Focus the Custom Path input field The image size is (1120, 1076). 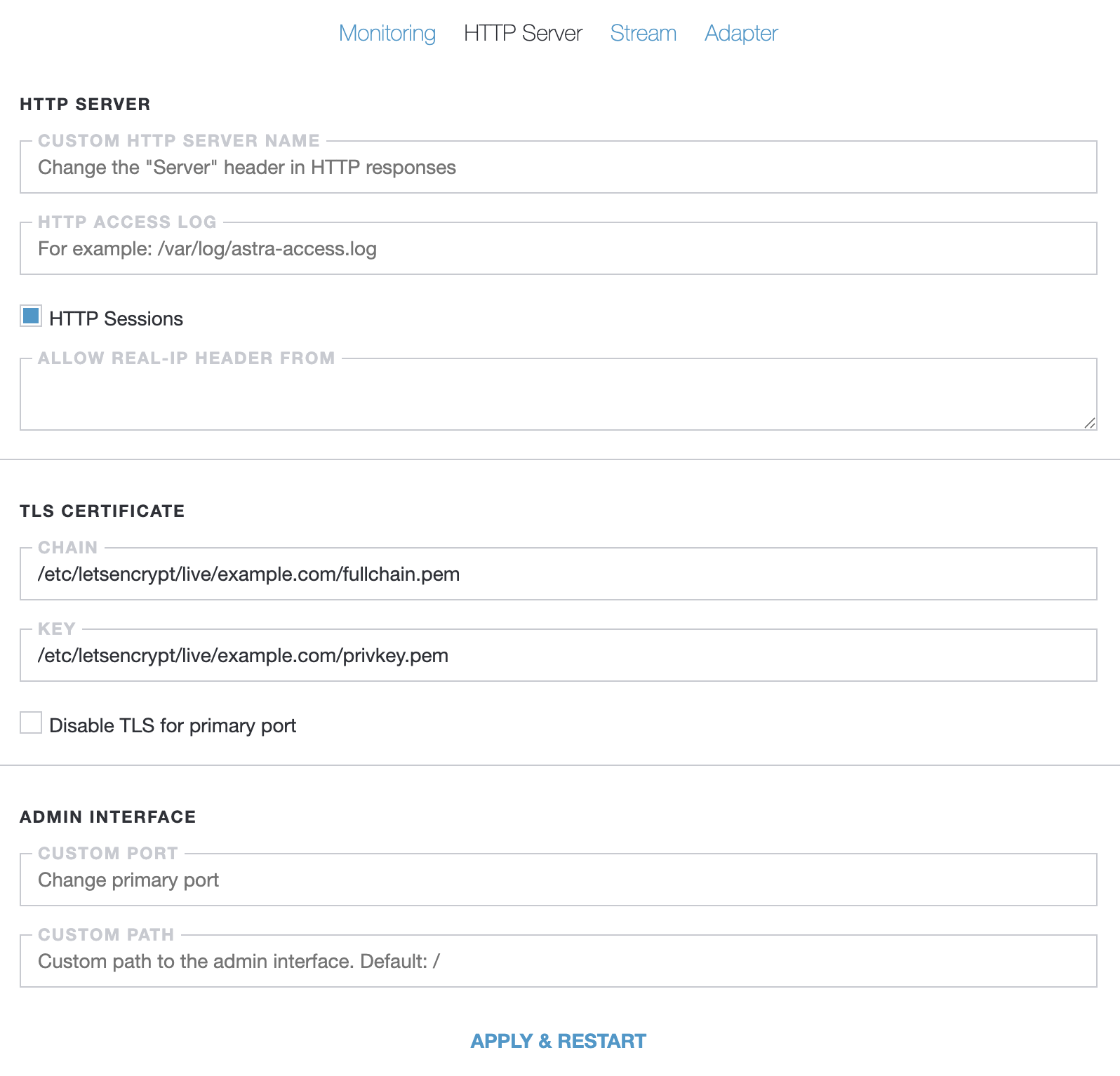tap(558, 962)
